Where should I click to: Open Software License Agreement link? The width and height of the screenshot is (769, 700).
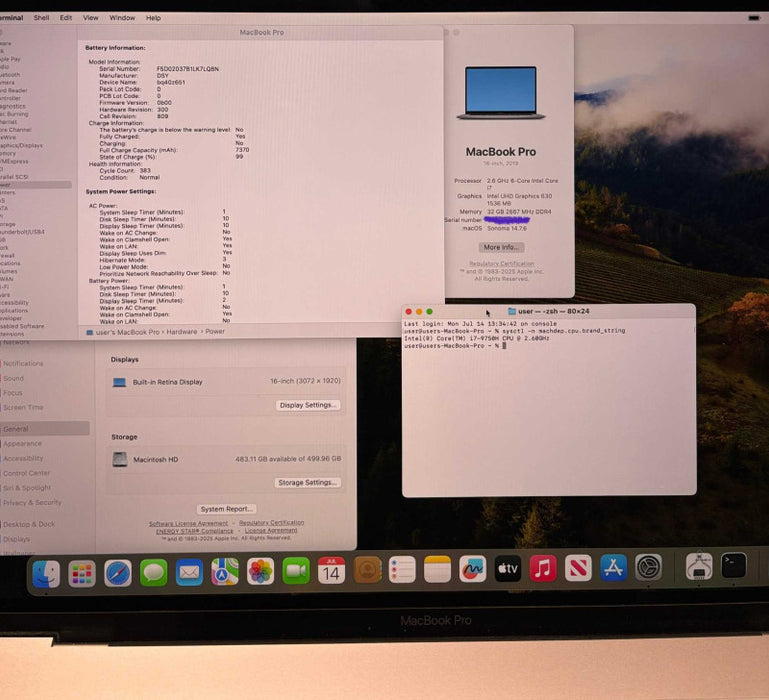[x=188, y=523]
